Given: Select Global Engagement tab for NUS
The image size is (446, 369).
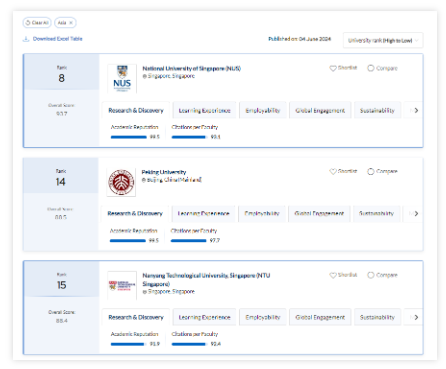Looking at the screenshot, I should pos(320,111).
